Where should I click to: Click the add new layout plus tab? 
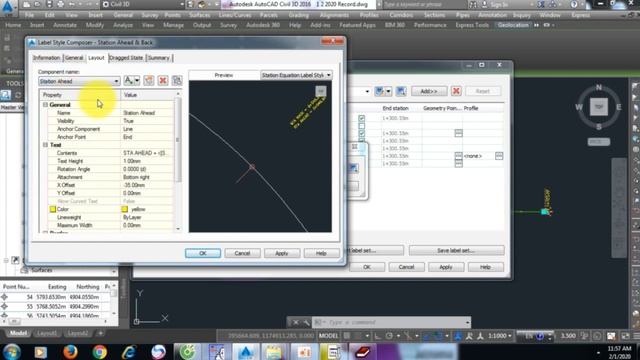(100, 333)
